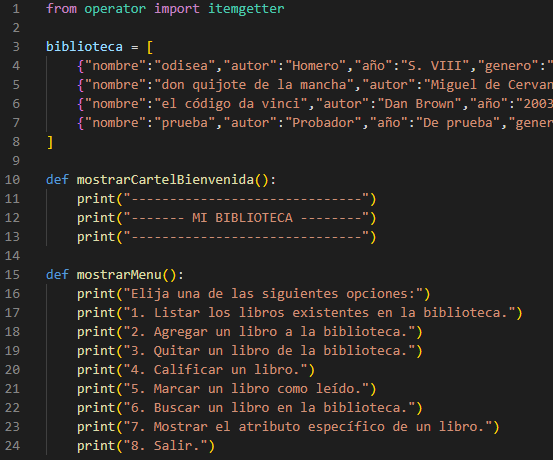This screenshot has width=553, height=460.
Task: Click the from keyword on the first line
Action: (61, 8)
